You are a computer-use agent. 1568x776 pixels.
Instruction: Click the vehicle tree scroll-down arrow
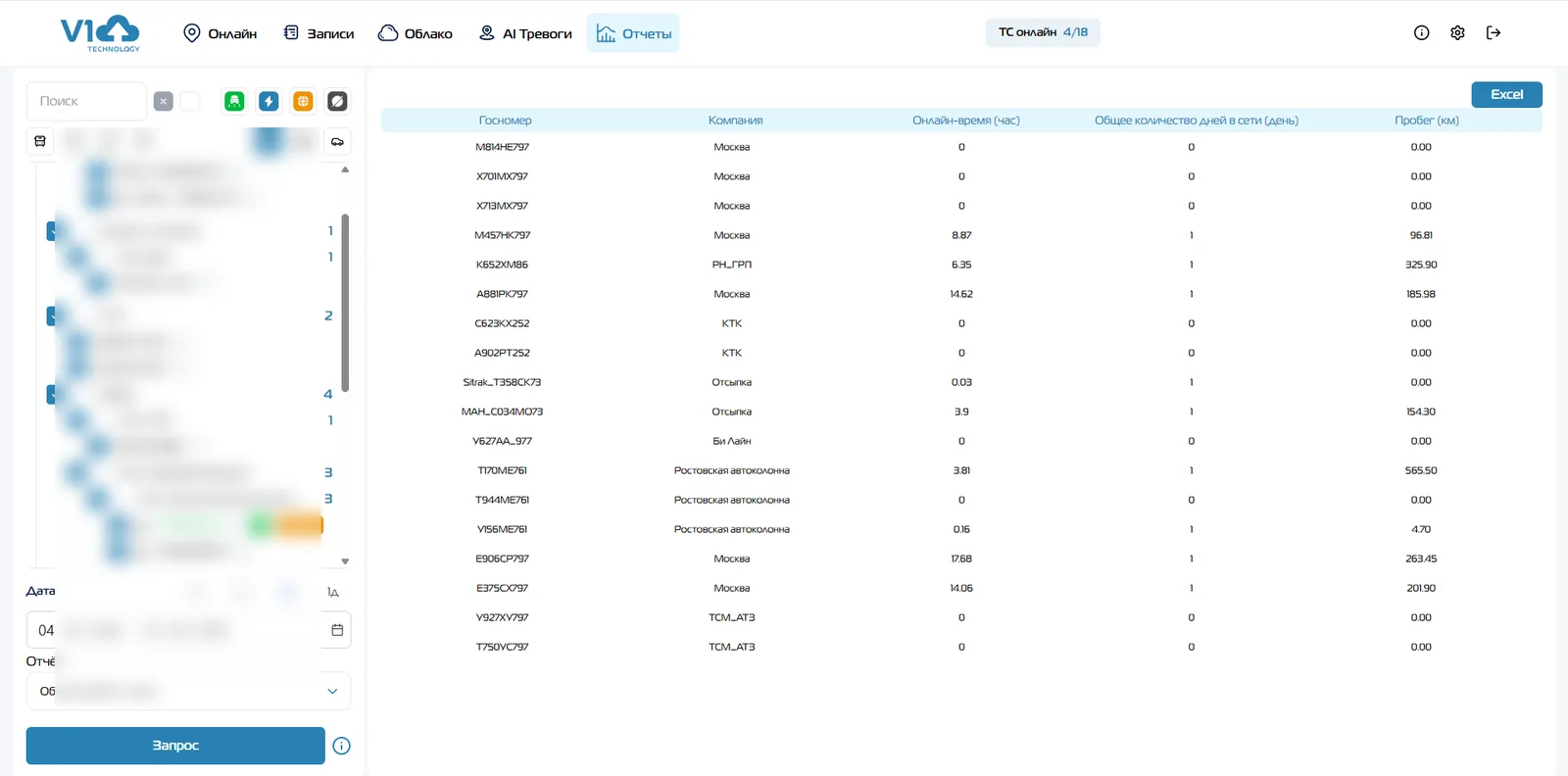[x=345, y=561]
